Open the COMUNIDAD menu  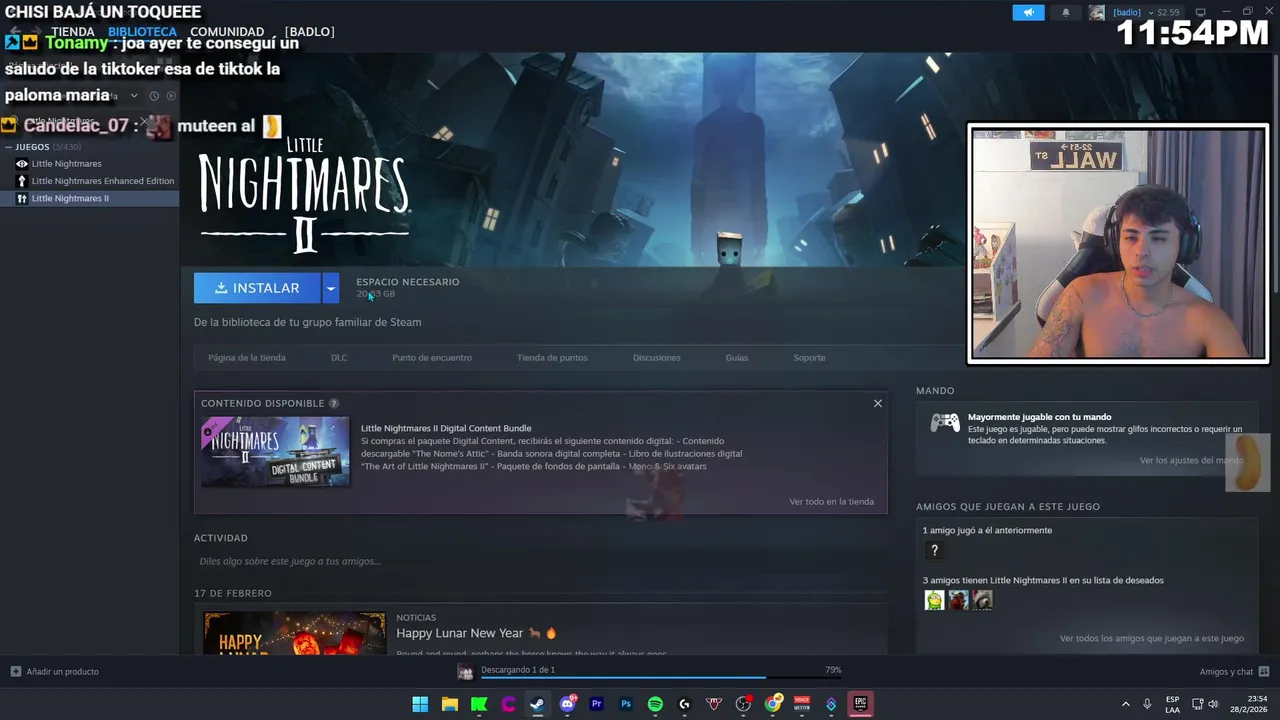pyautogui.click(x=227, y=32)
